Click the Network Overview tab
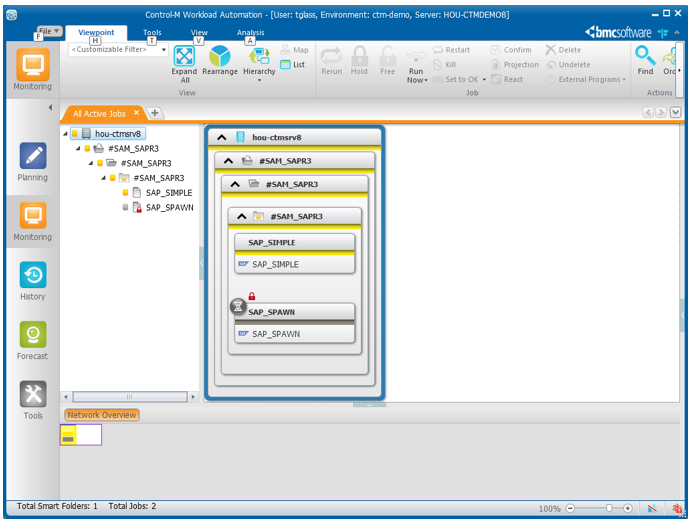The height and width of the screenshot is (522, 689). (x=102, y=415)
